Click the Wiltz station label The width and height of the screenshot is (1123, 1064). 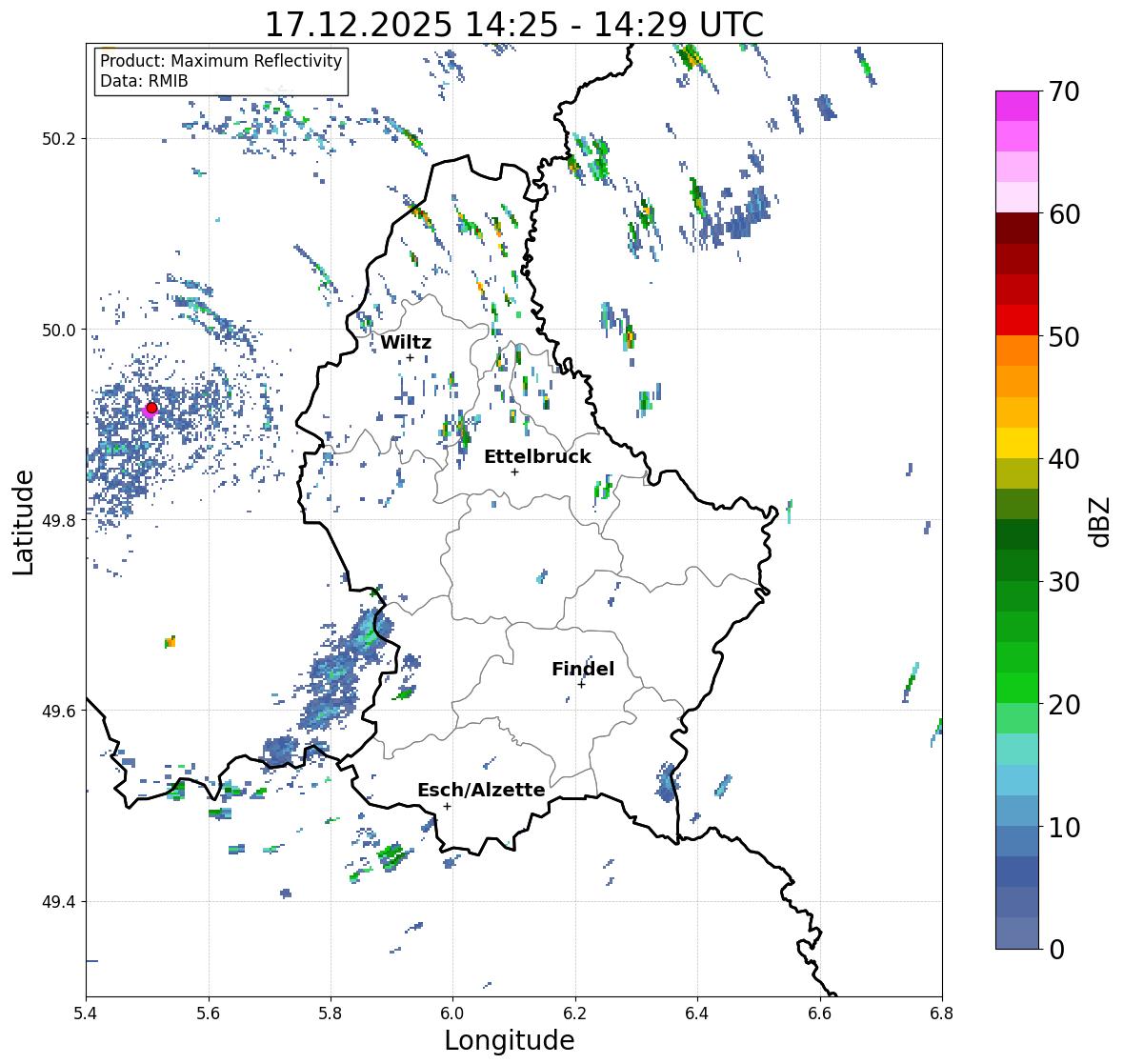pyautogui.click(x=406, y=342)
